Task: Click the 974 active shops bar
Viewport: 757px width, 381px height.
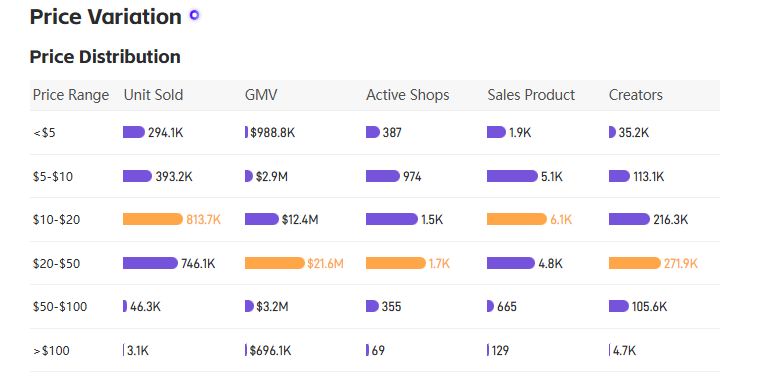Action: 383,176
